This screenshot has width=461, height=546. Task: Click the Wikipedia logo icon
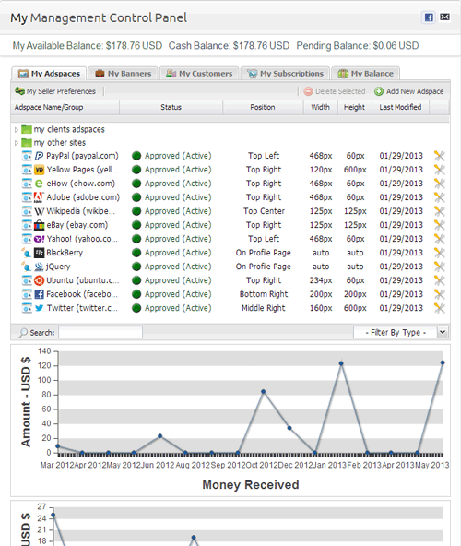point(39,211)
